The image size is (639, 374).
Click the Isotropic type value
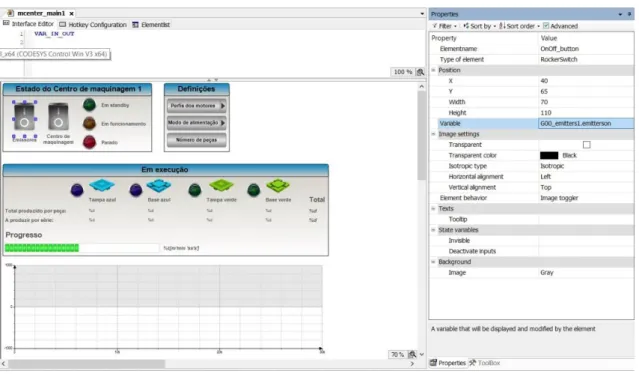click(x=586, y=166)
